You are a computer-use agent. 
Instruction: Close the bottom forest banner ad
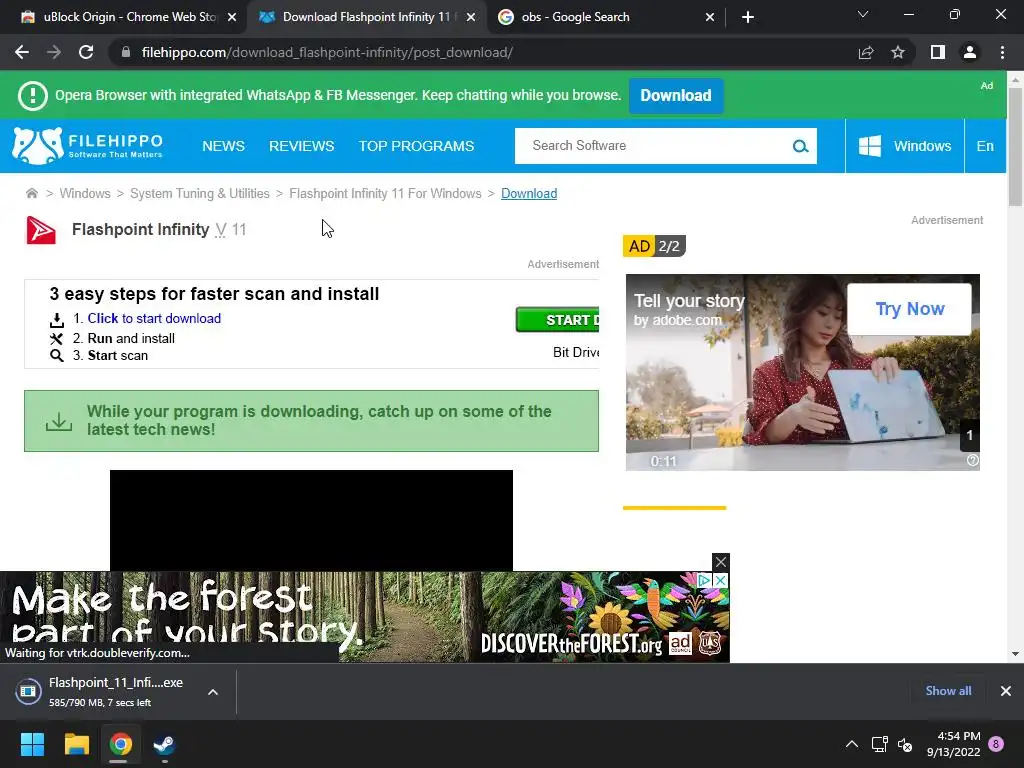tap(720, 562)
